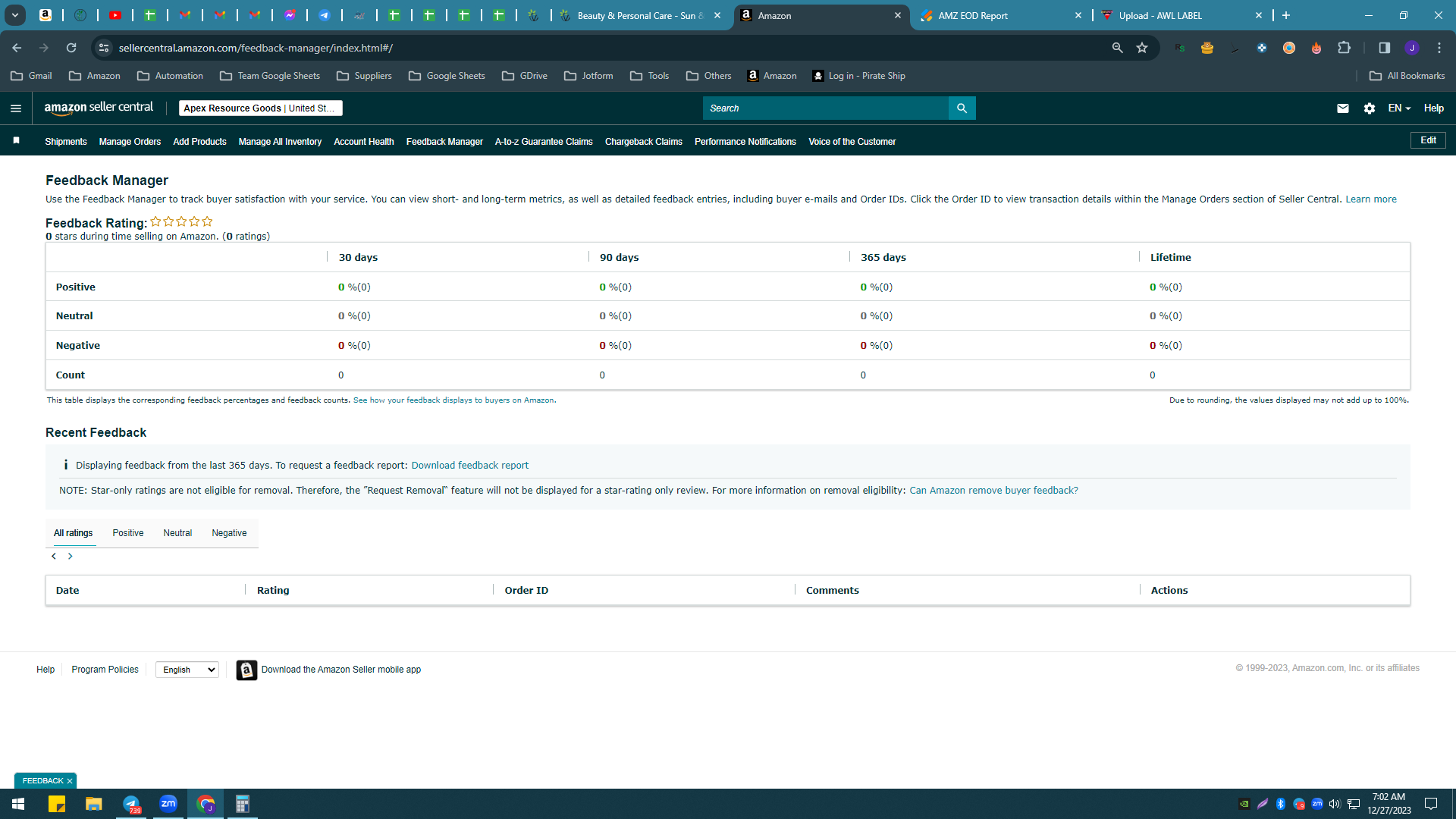Open Calculator from the taskbar
Image resolution: width=1456 pixels, height=819 pixels.
[x=243, y=804]
